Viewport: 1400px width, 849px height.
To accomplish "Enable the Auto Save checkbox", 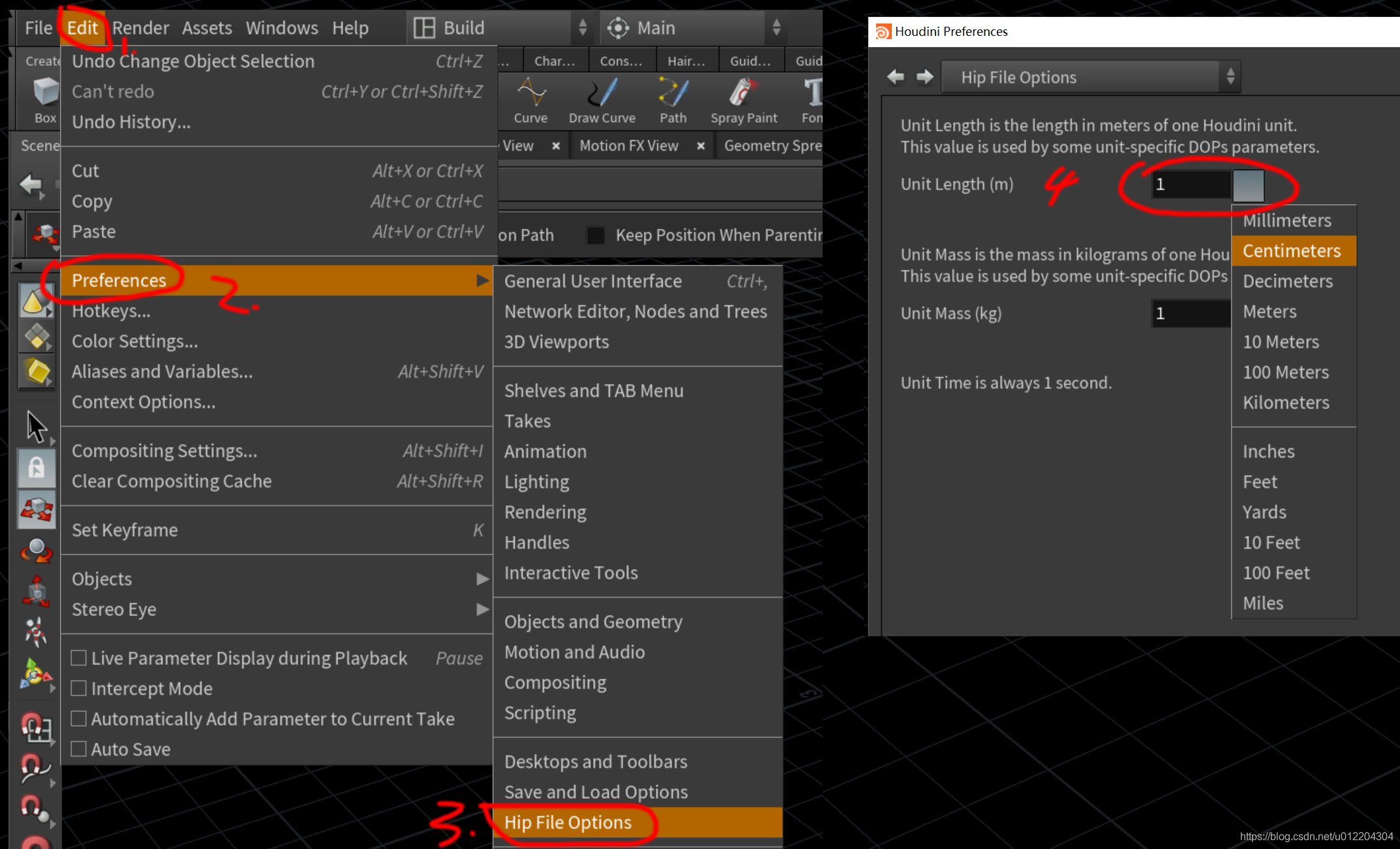I will pos(79,749).
